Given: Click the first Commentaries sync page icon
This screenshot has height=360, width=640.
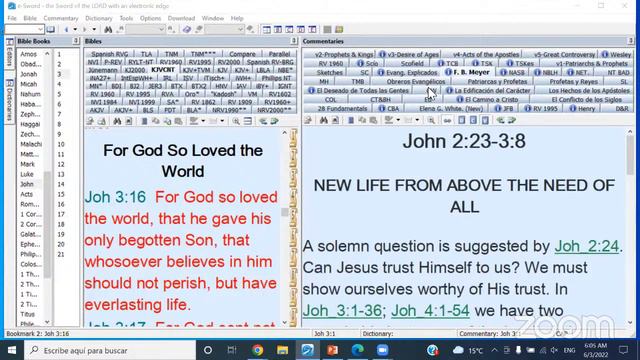Looking at the screenshot, I should pyautogui.click(x=462, y=120).
